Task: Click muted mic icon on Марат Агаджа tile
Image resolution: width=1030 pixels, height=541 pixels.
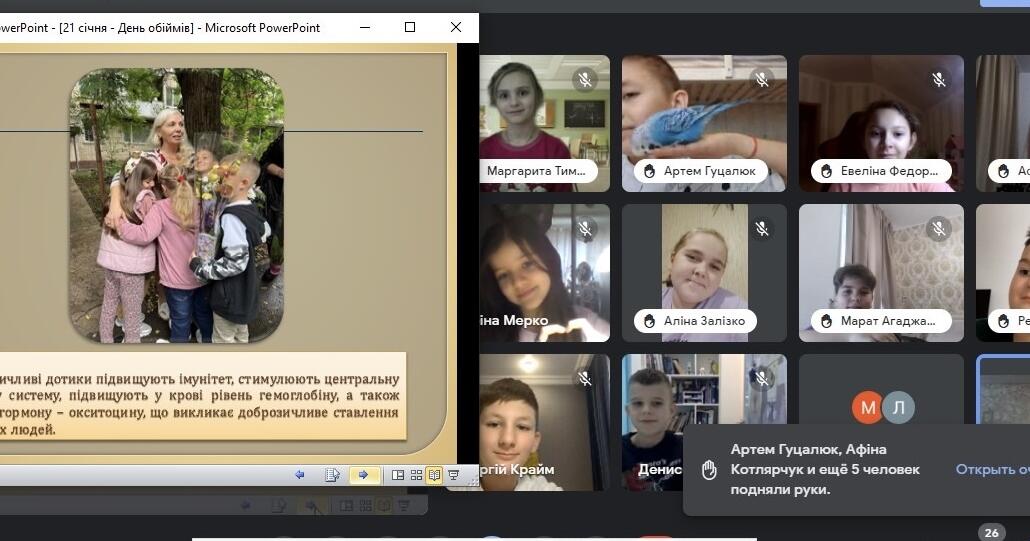Action: [939, 229]
